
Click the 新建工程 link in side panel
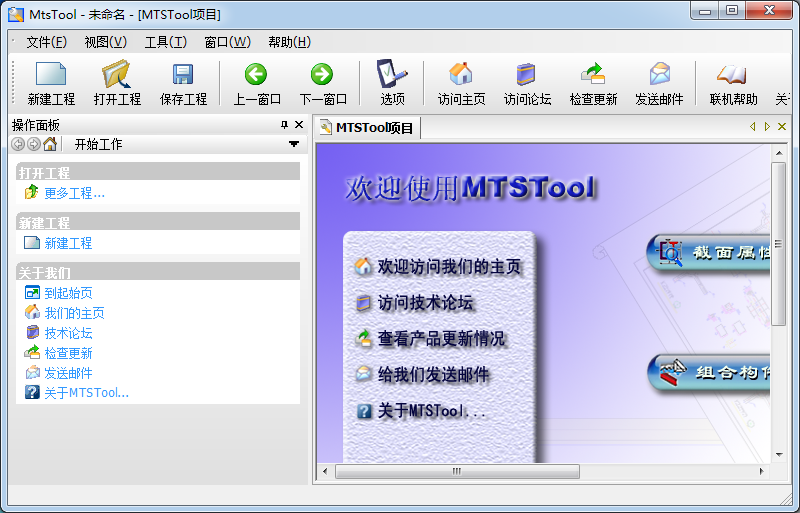(x=68, y=243)
